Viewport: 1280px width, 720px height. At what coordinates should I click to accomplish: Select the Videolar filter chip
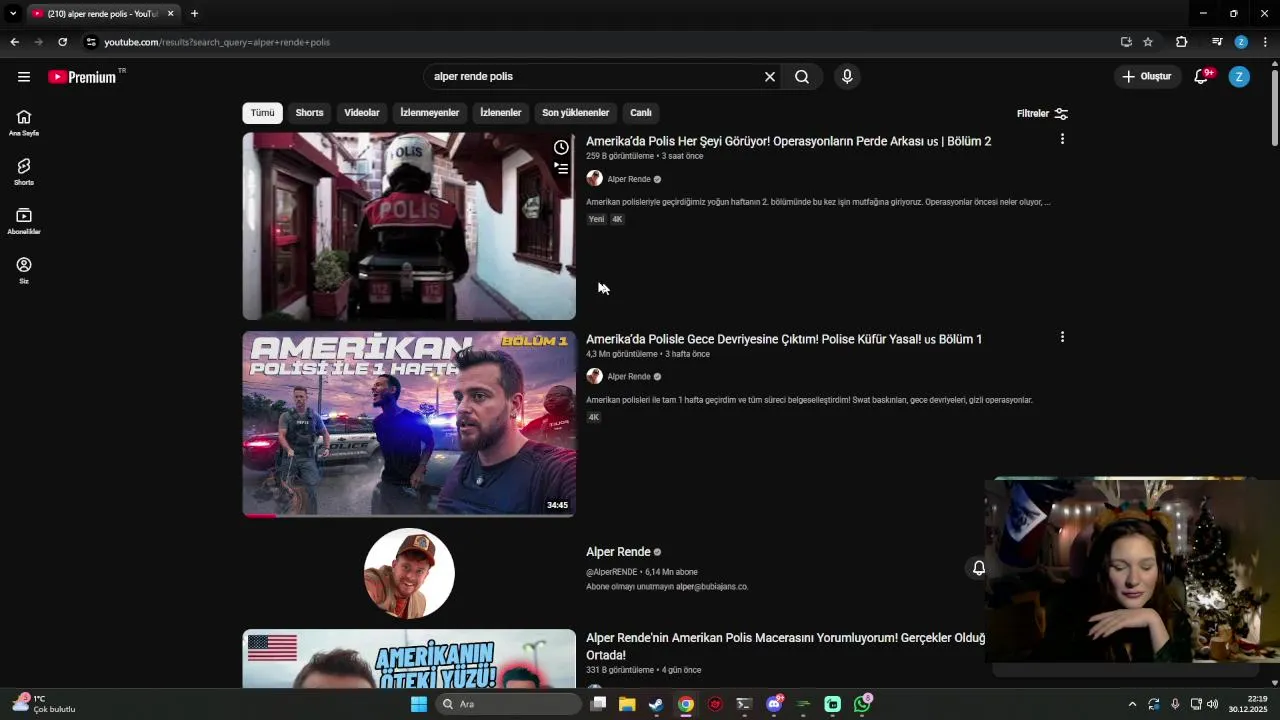coord(362,113)
